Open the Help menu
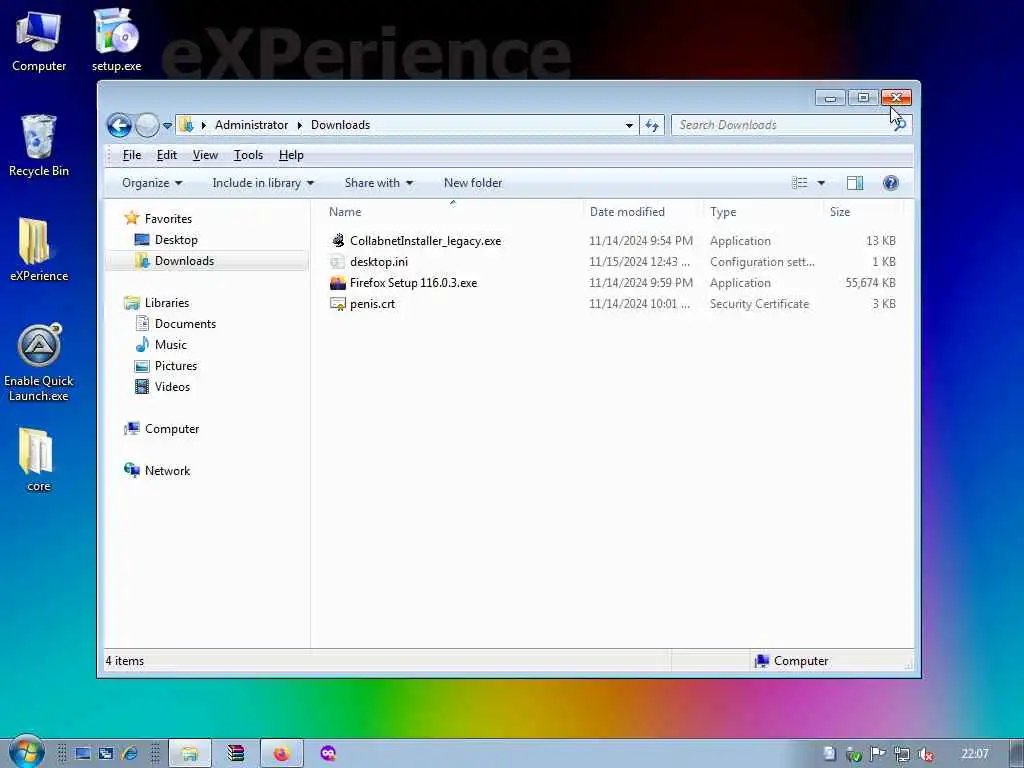Image resolution: width=1024 pixels, height=768 pixels. click(x=291, y=155)
